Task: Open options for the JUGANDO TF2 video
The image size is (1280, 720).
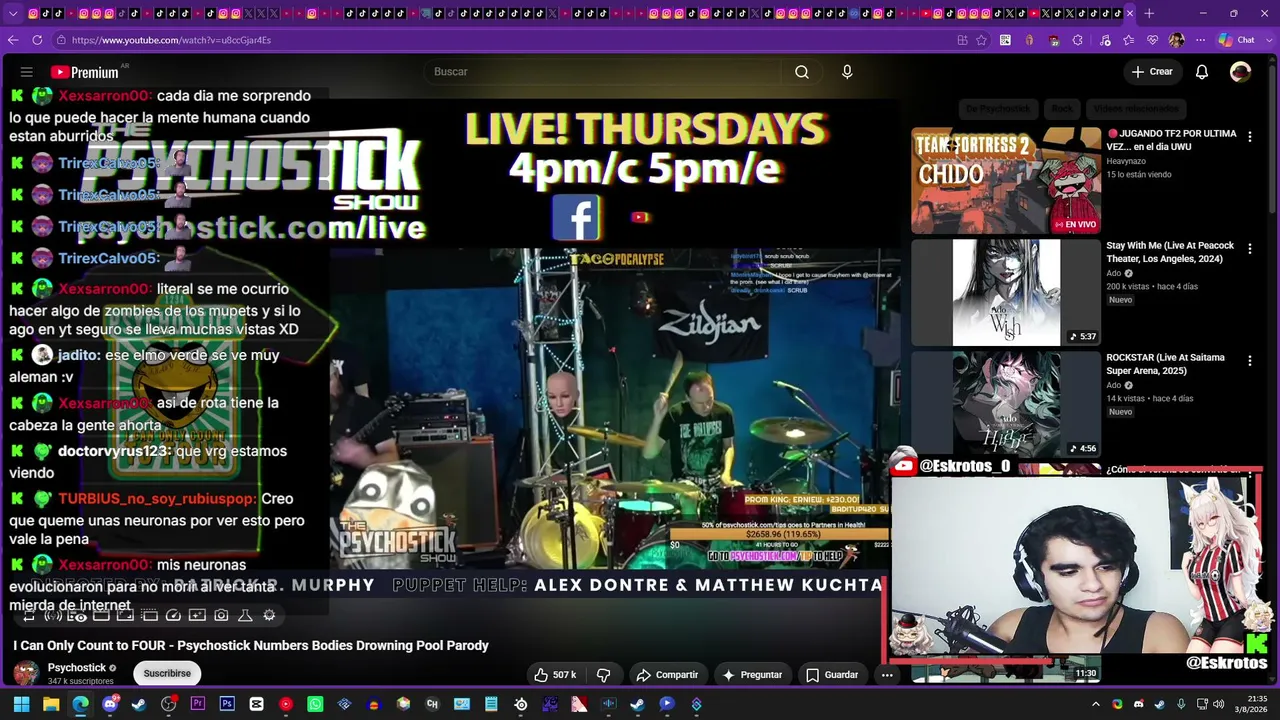Action: pos(1249,137)
